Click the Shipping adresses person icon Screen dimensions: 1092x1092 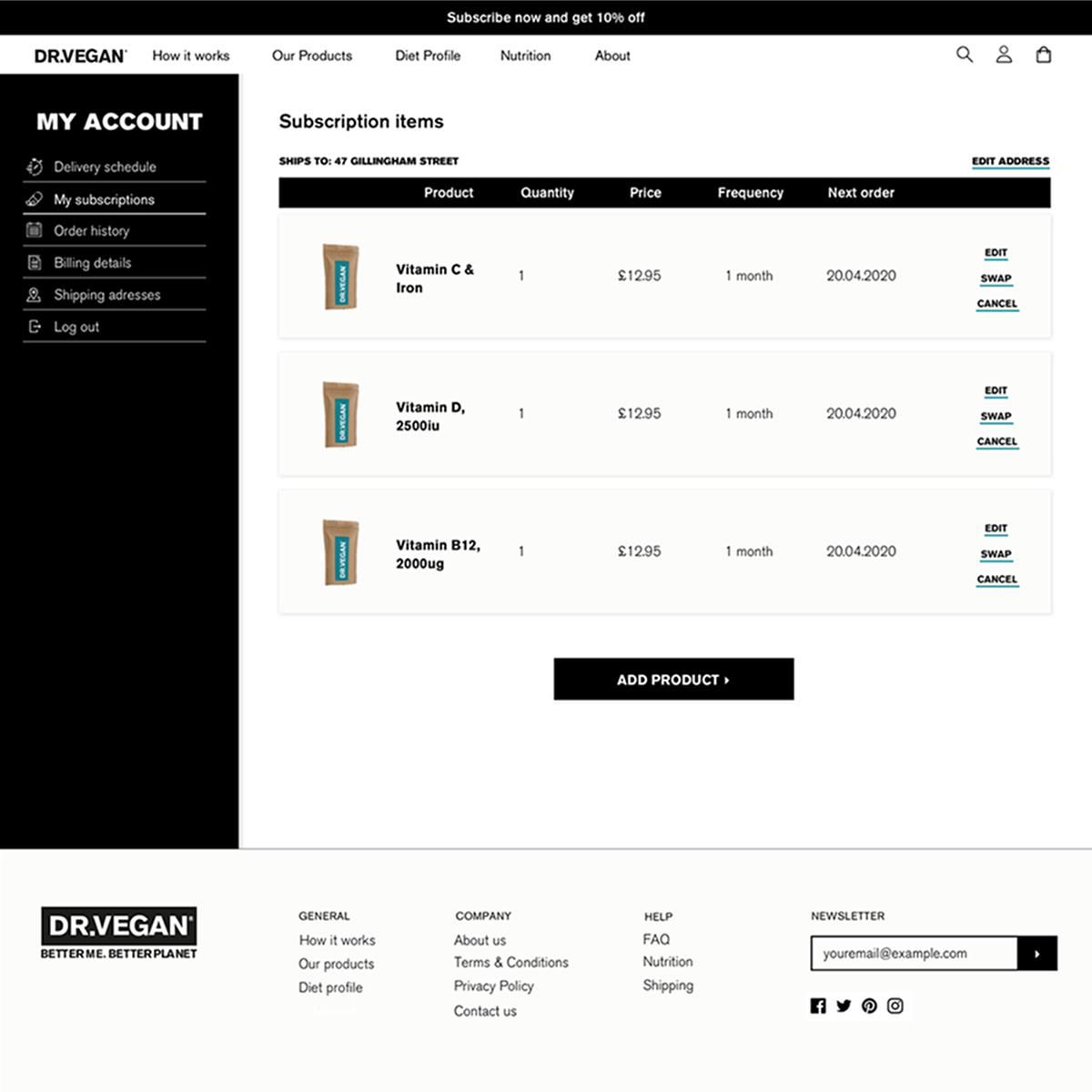coord(35,295)
